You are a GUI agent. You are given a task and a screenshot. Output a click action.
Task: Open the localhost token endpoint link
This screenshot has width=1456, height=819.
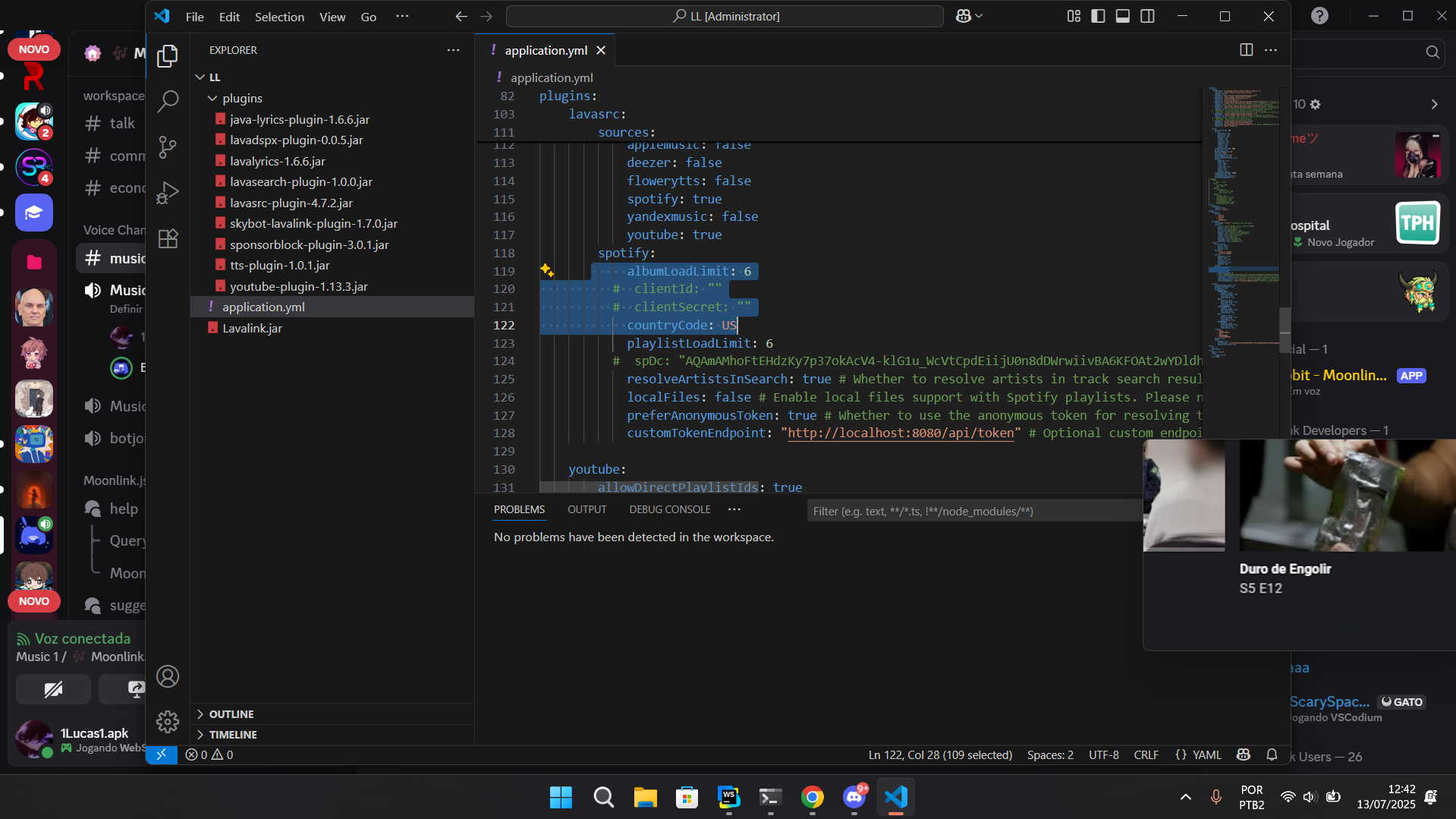901,433
